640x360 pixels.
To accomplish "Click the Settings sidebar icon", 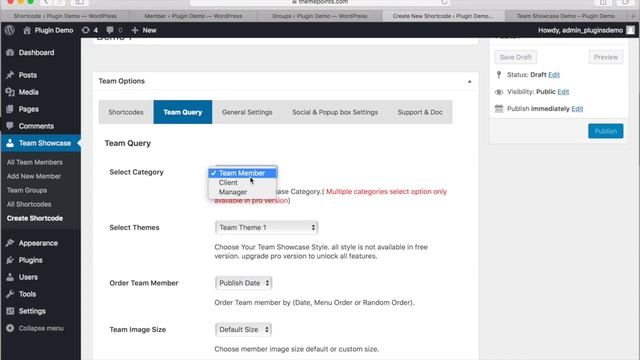I will pos(10,311).
